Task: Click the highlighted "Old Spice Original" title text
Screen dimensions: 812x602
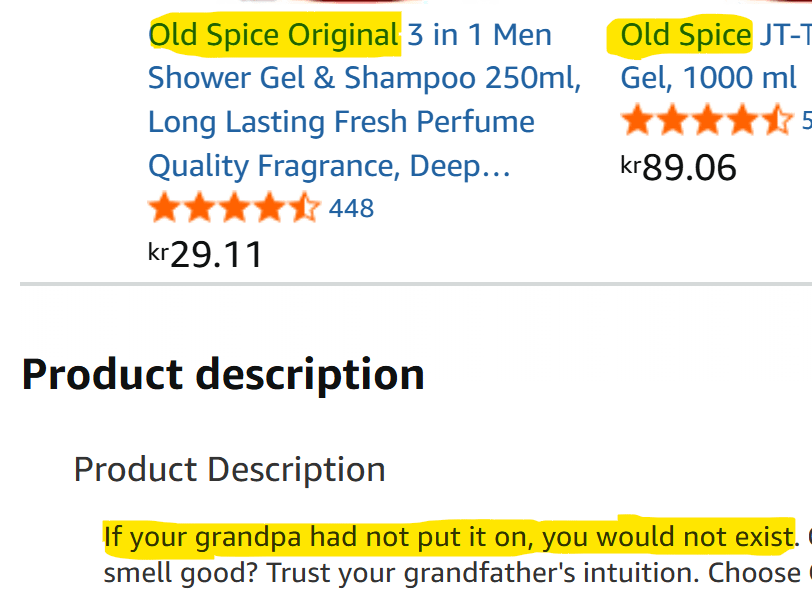Action: (x=274, y=35)
